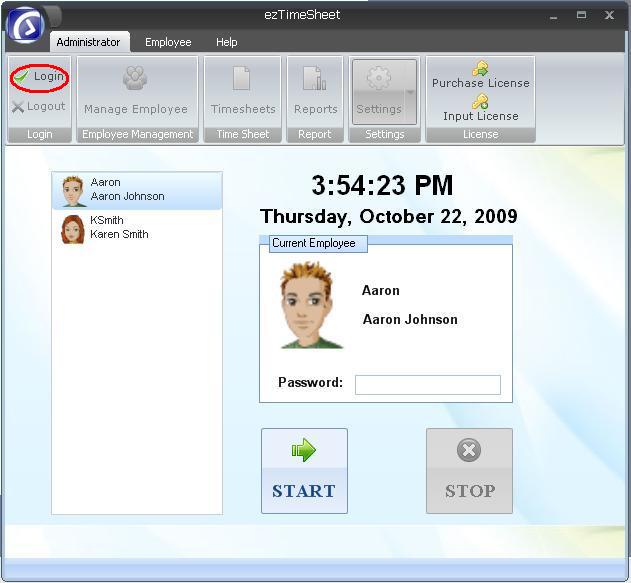
Task: Click the STOP button
Action: (469, 471)
